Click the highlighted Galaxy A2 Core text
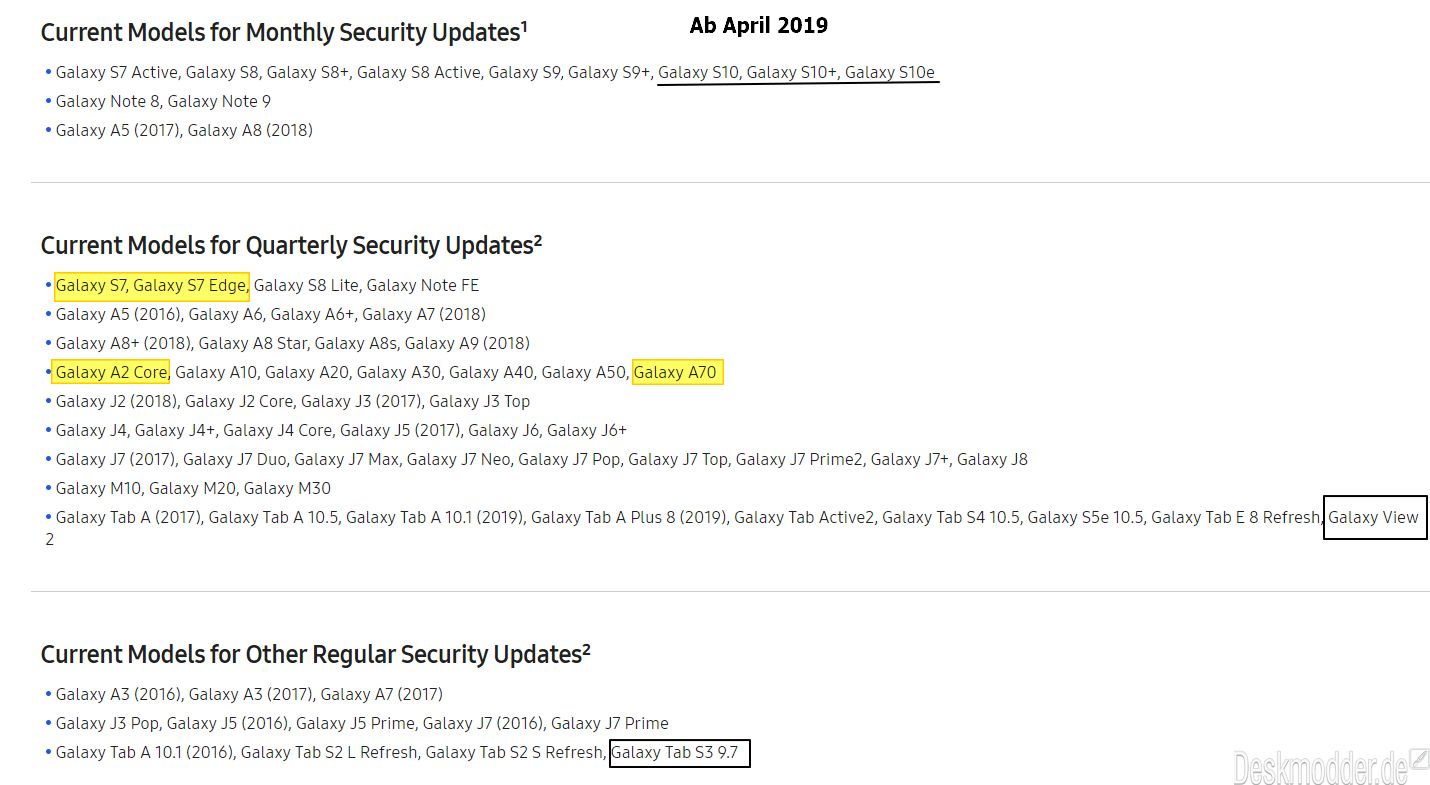Screen dimensions: 1430x785 coord(111,372)
